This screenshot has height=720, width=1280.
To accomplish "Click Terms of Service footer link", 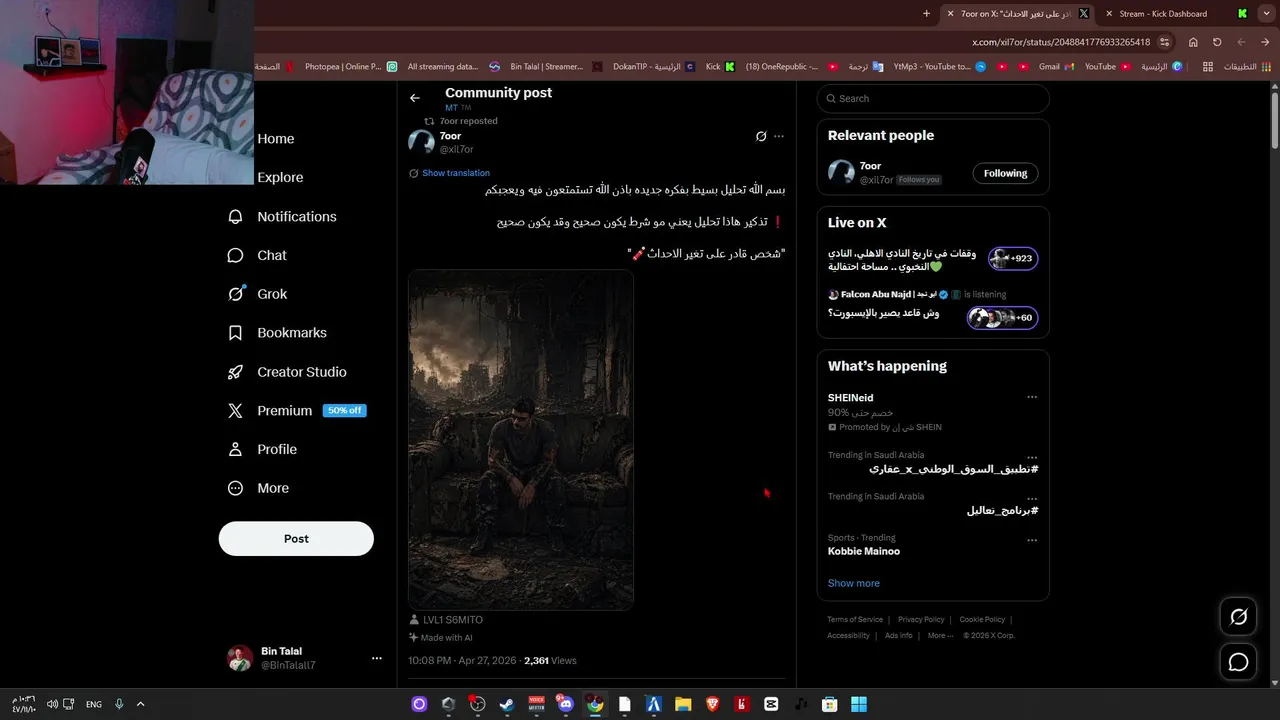I will (x=855, y=620).
